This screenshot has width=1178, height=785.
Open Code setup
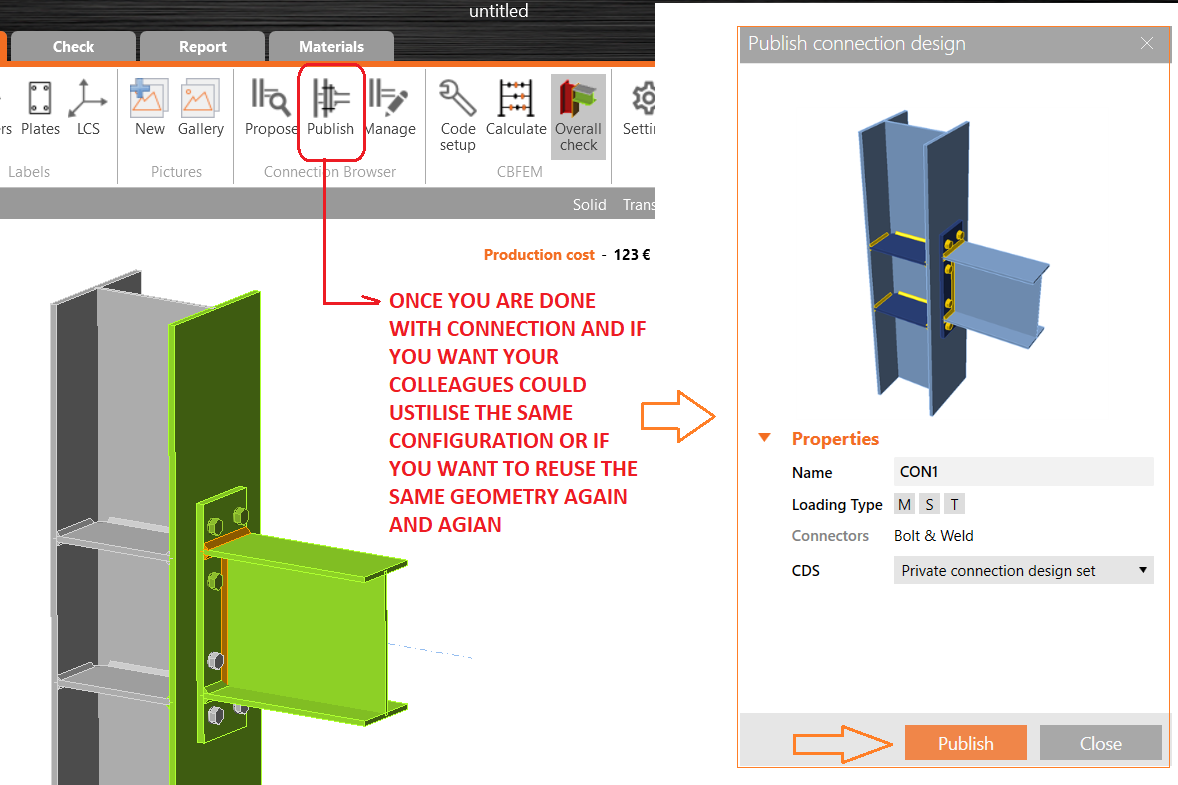pos(457,110)
